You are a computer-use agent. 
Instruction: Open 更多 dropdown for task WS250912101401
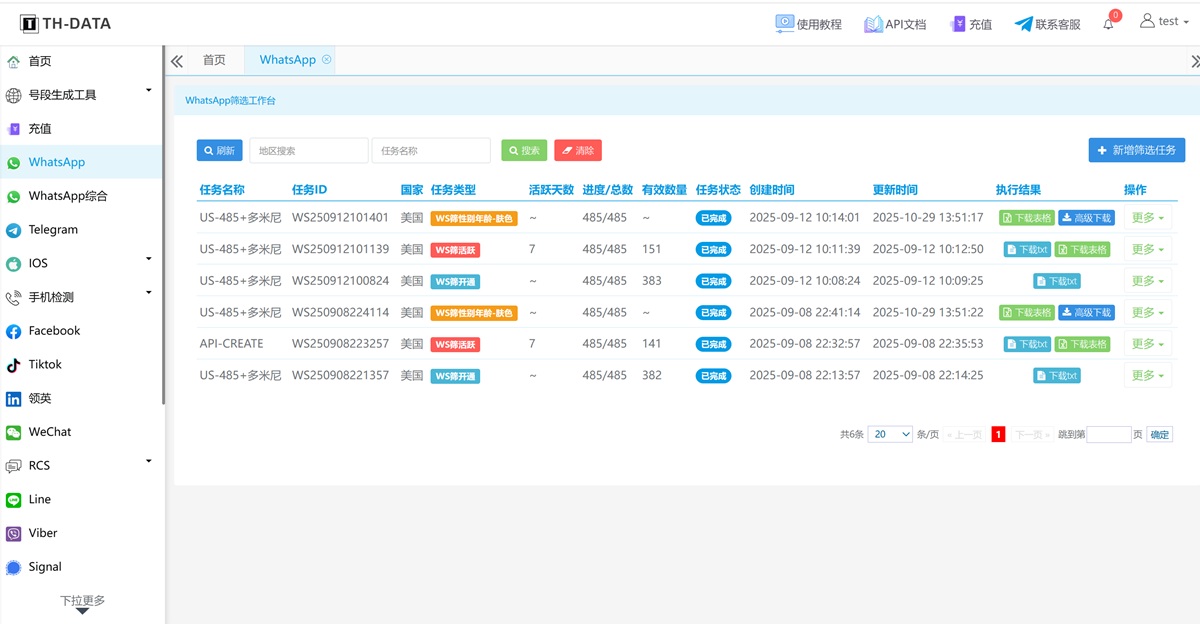point(1147,218)
